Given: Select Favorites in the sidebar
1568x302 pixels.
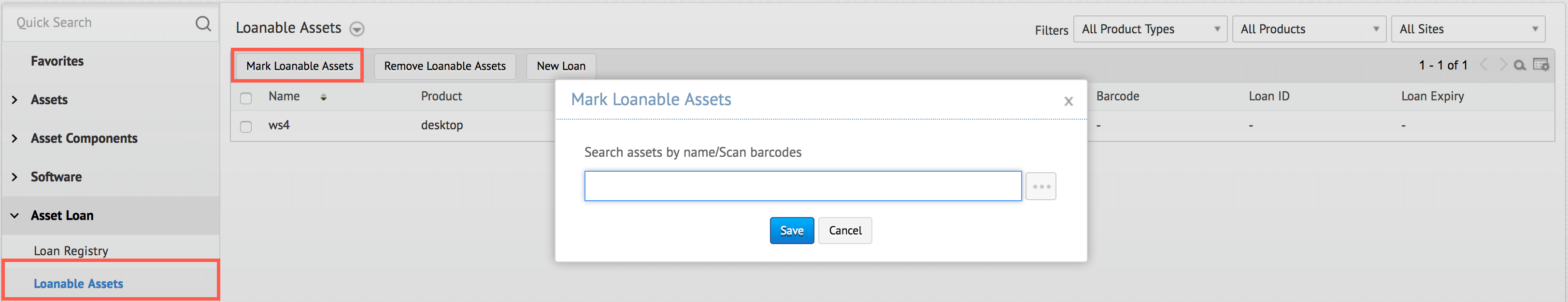Looking at the screenshot, I should pyautogui.click(x=57, y=61).
